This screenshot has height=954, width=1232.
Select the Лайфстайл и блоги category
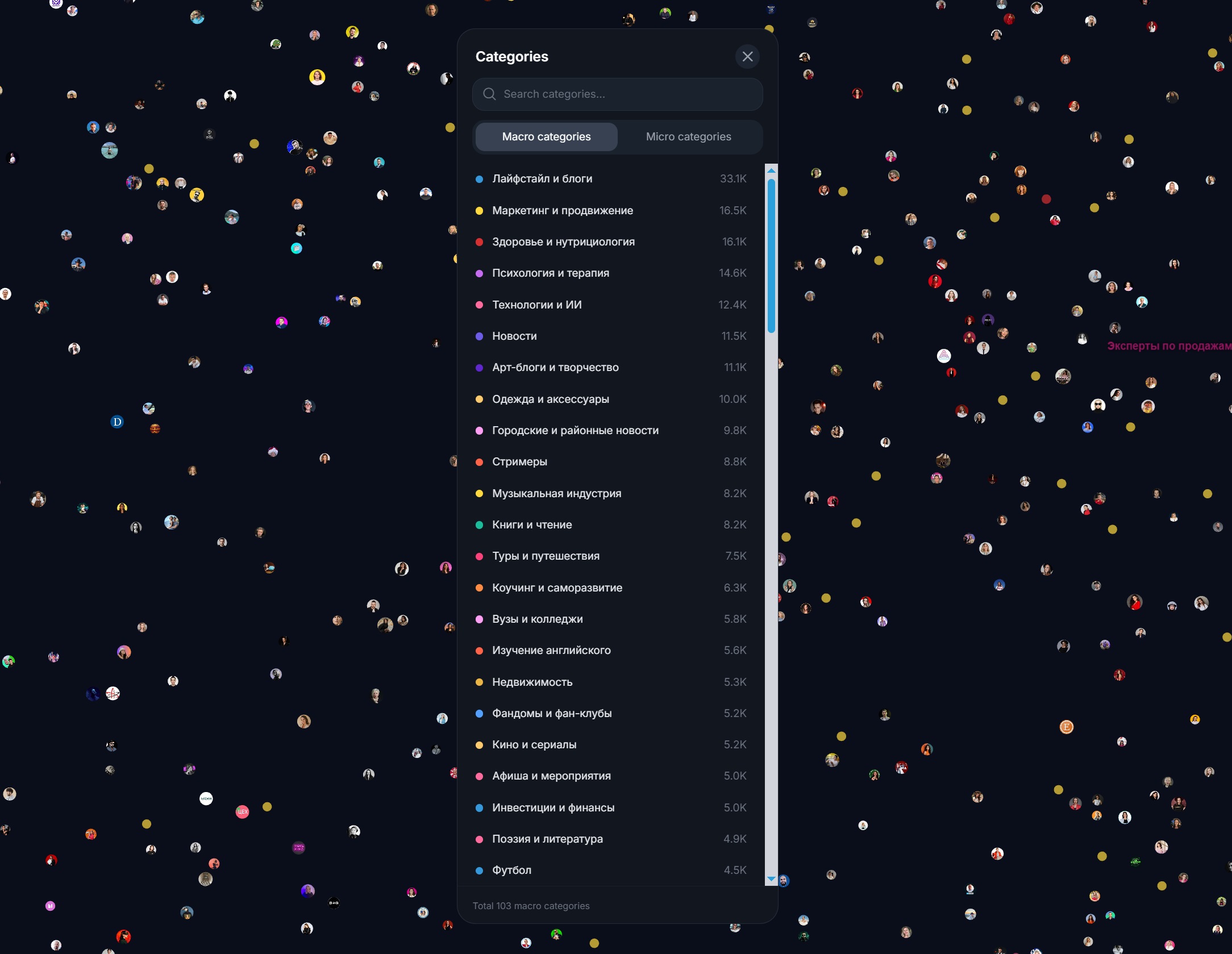point(611,179)
